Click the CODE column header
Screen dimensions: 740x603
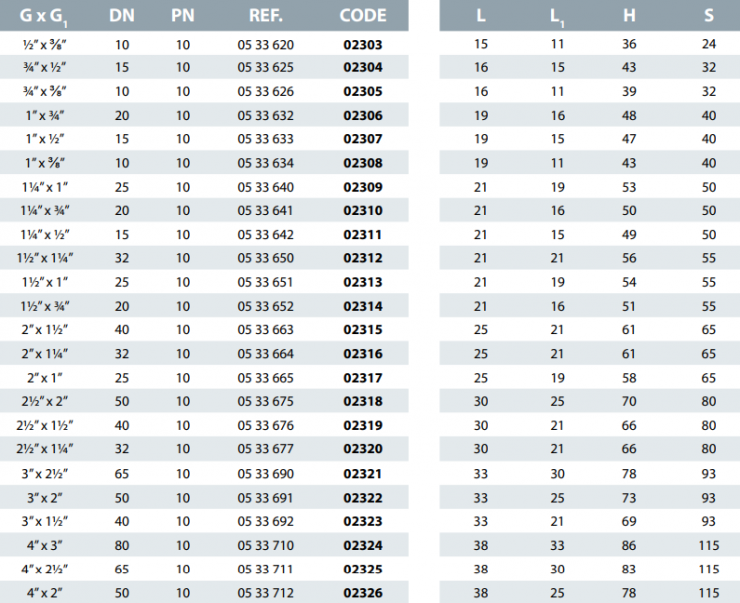362,16
